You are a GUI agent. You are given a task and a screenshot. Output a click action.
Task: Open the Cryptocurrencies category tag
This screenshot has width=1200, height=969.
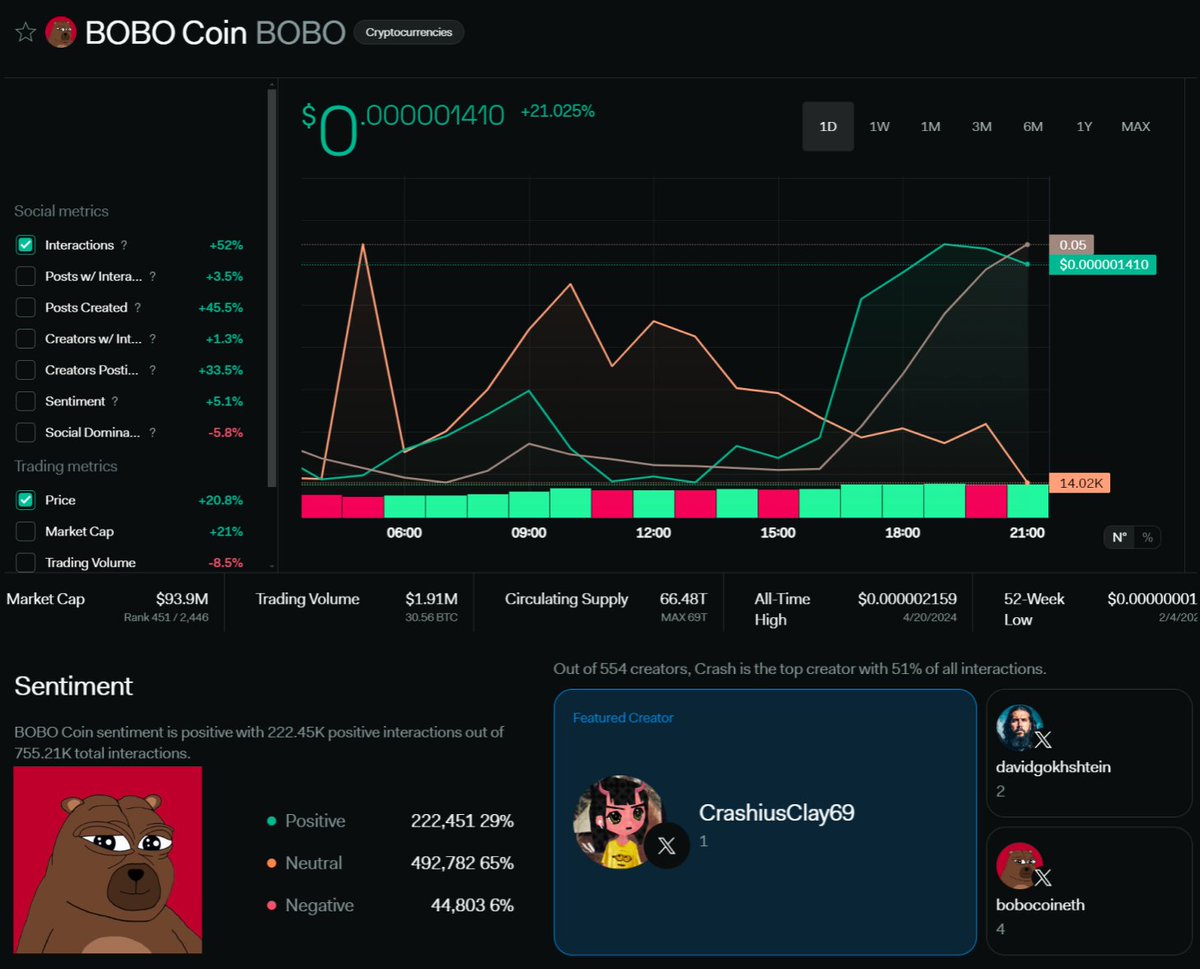click(x=408, y=32)
